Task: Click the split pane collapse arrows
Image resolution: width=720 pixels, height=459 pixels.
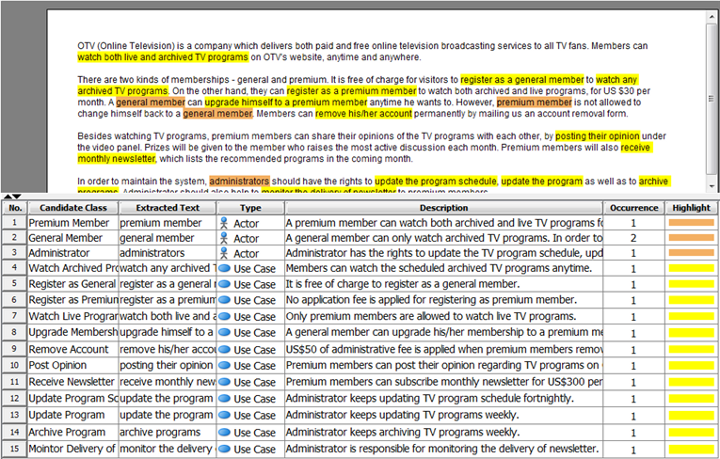Action: pos(12,196)
